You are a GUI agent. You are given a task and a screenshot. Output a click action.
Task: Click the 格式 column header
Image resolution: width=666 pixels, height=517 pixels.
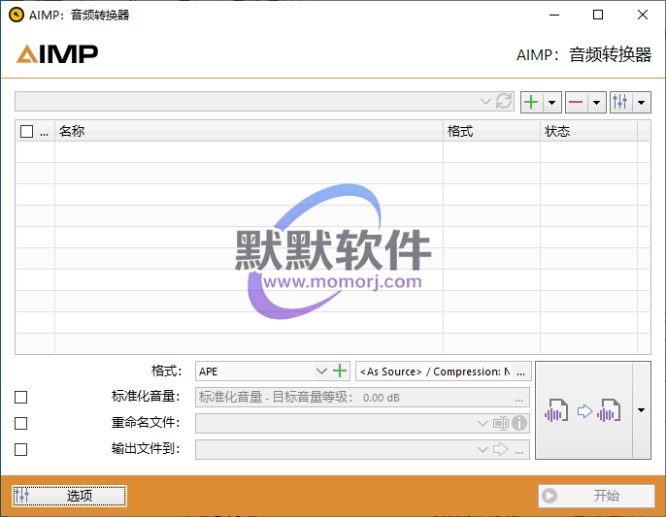click(x=490, y=131)
